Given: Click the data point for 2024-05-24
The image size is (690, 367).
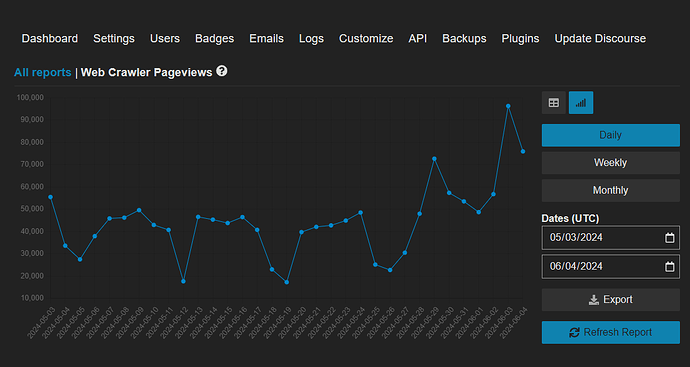Looking at the screenshot, I should [x=361, y=213].
